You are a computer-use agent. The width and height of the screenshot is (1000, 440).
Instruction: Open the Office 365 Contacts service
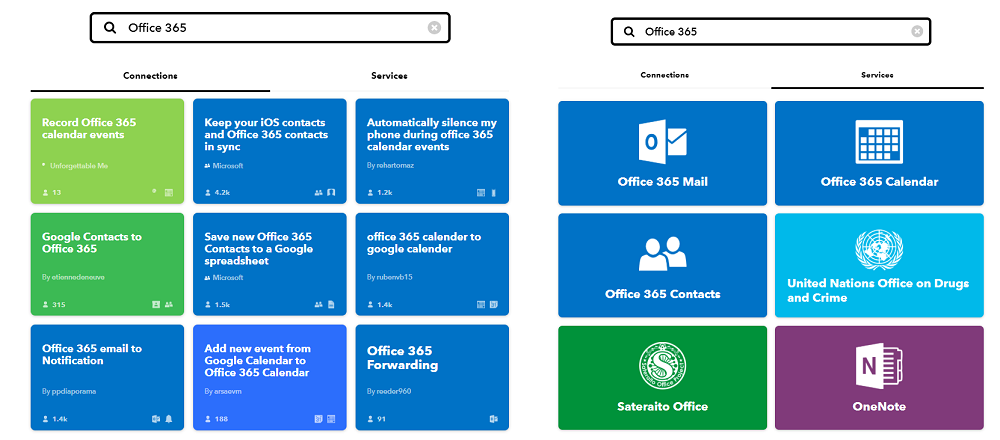(x=663, y=265)
